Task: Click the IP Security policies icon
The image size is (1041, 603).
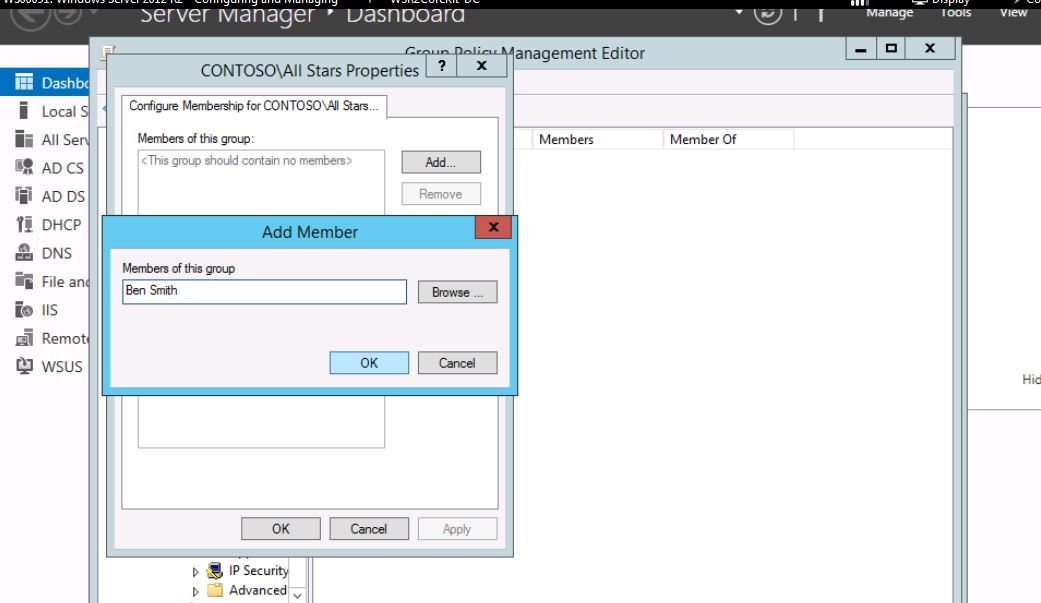Action: [214, 571]
